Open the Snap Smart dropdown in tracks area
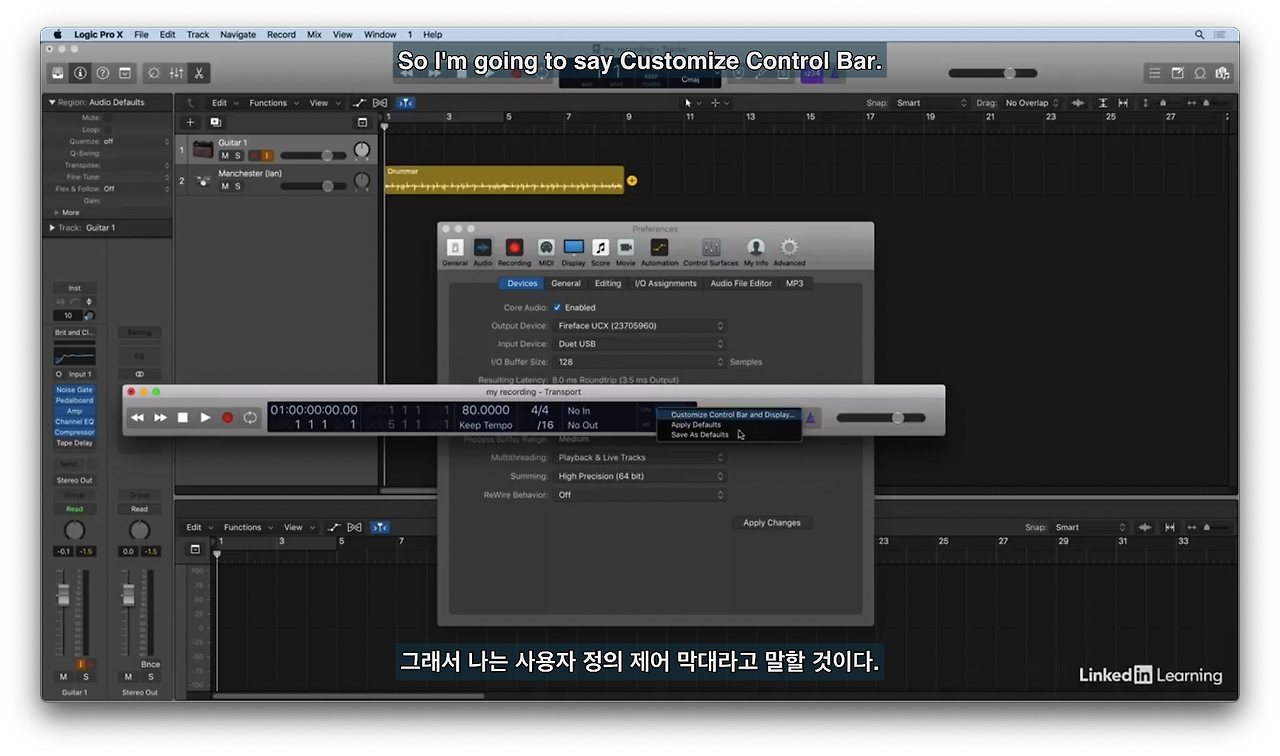1280x756 pixels. coord(931,103)
